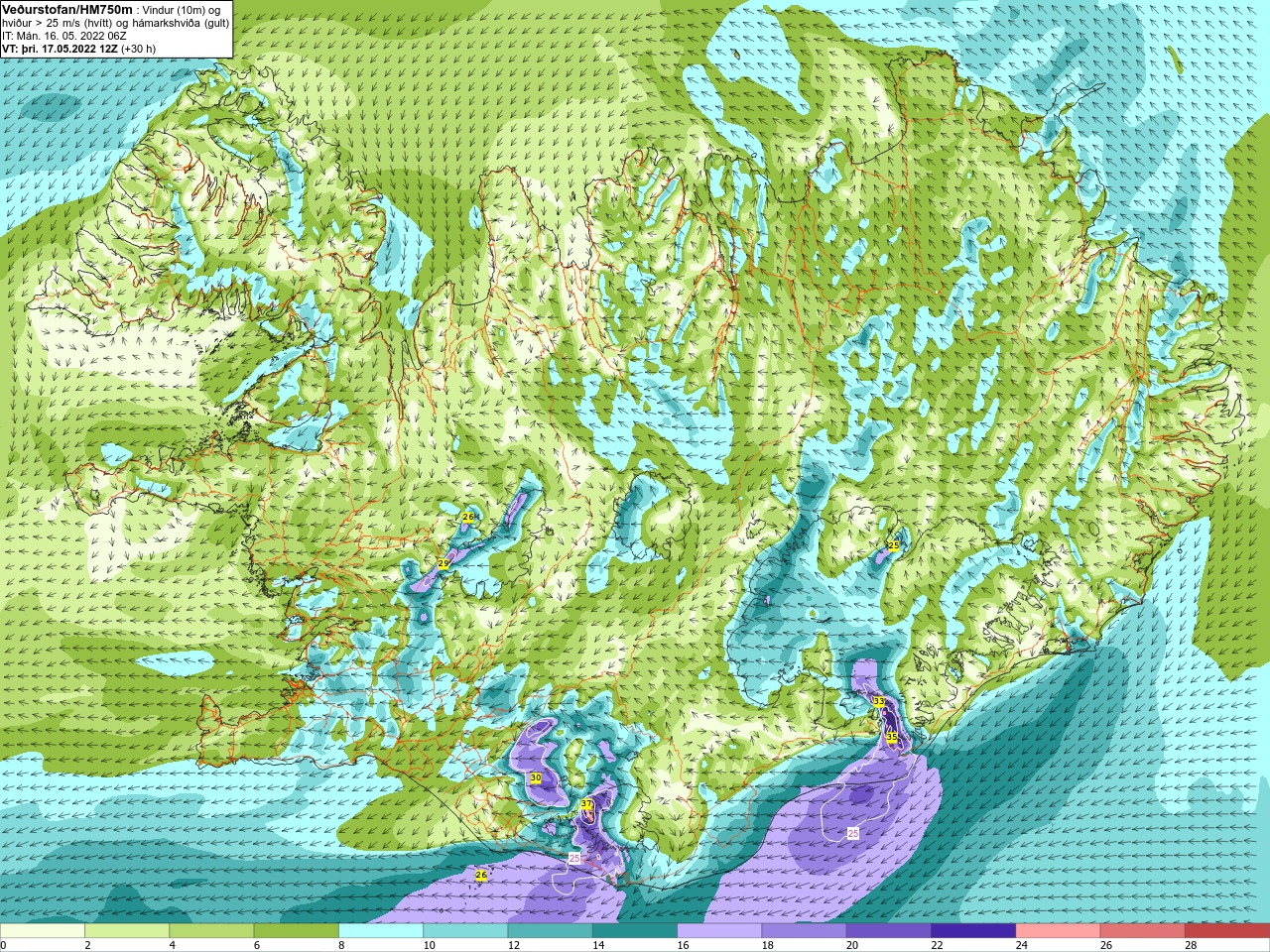Click the 10–12 m/s turquoise legend swatch
The image size is (1270, 952).
click(x=465, y=931)
